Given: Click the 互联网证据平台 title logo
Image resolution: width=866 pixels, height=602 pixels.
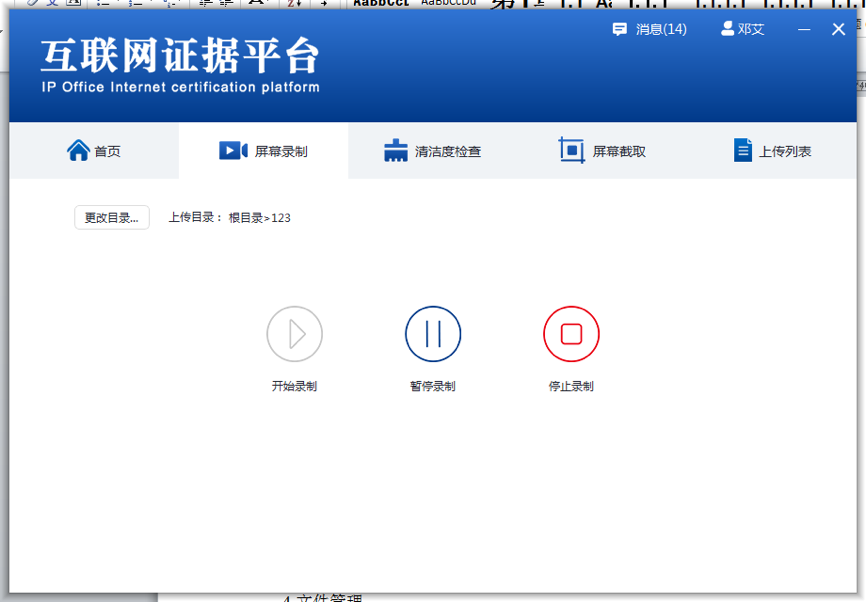Looking at the screenshot, I should click(180, 56).
